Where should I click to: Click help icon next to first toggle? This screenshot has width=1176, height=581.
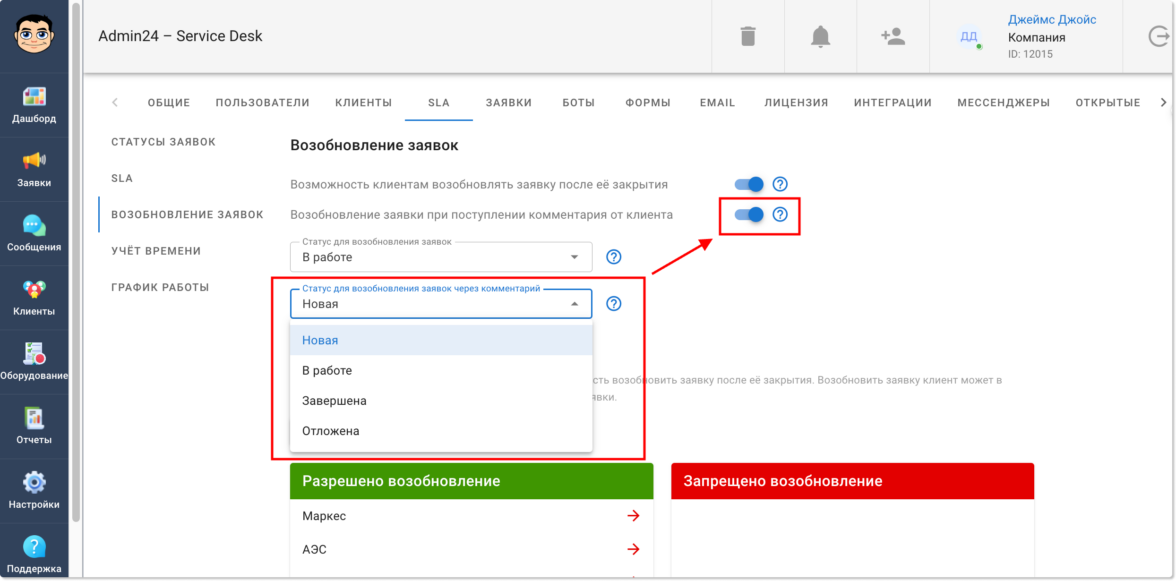coord(780,184)
